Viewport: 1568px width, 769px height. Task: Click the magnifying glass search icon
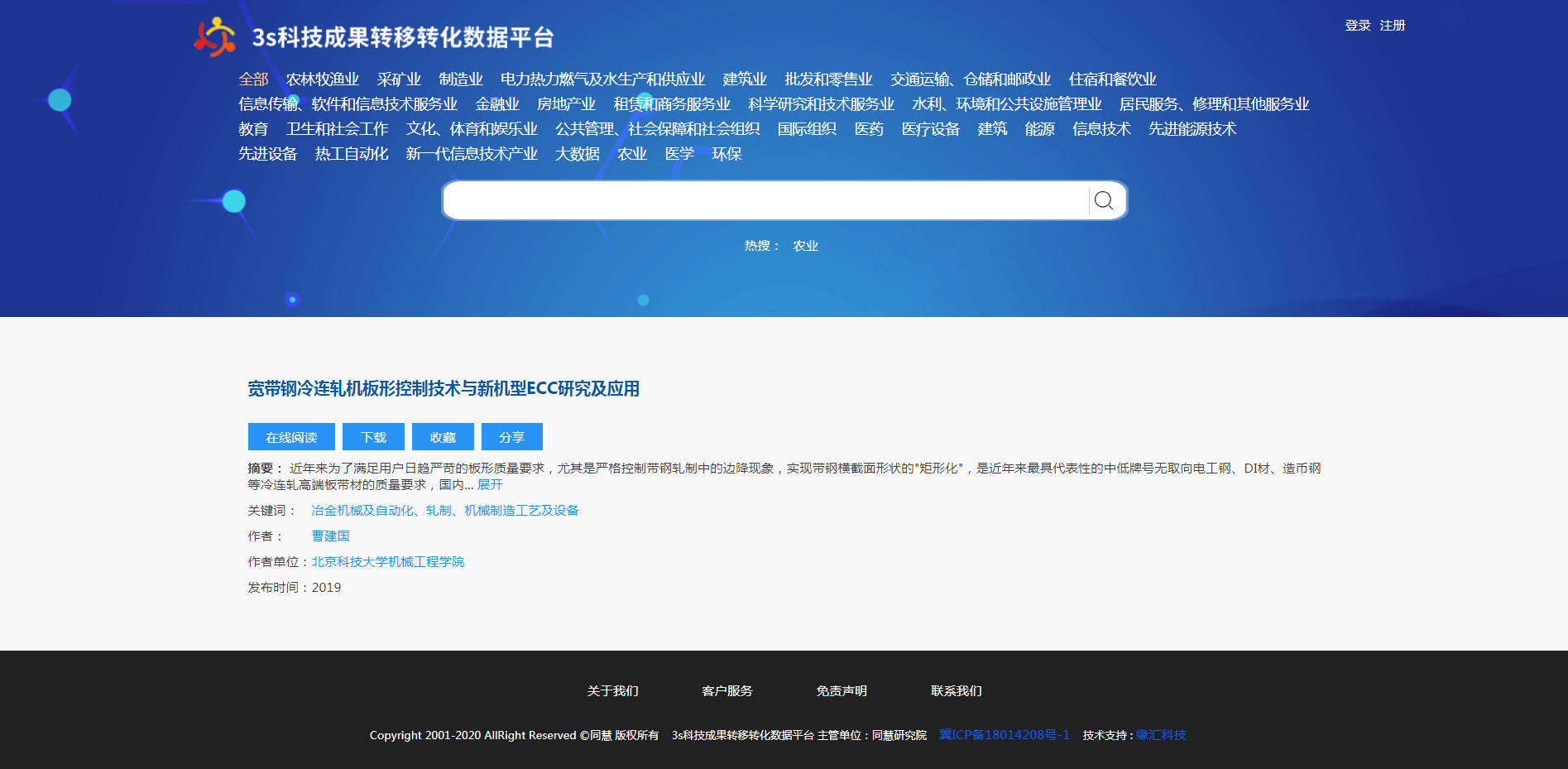(x=1103, y=200)
